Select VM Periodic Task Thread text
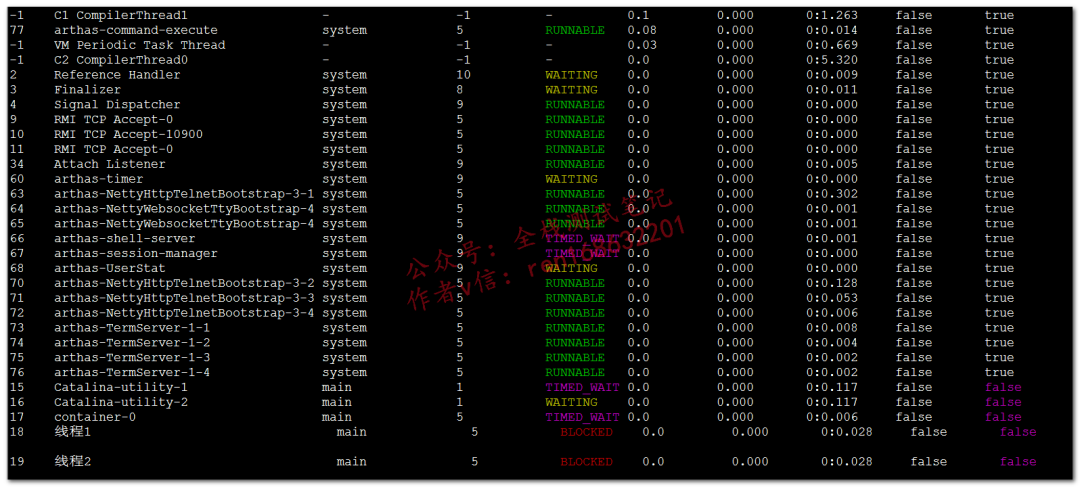 point(140,45)
